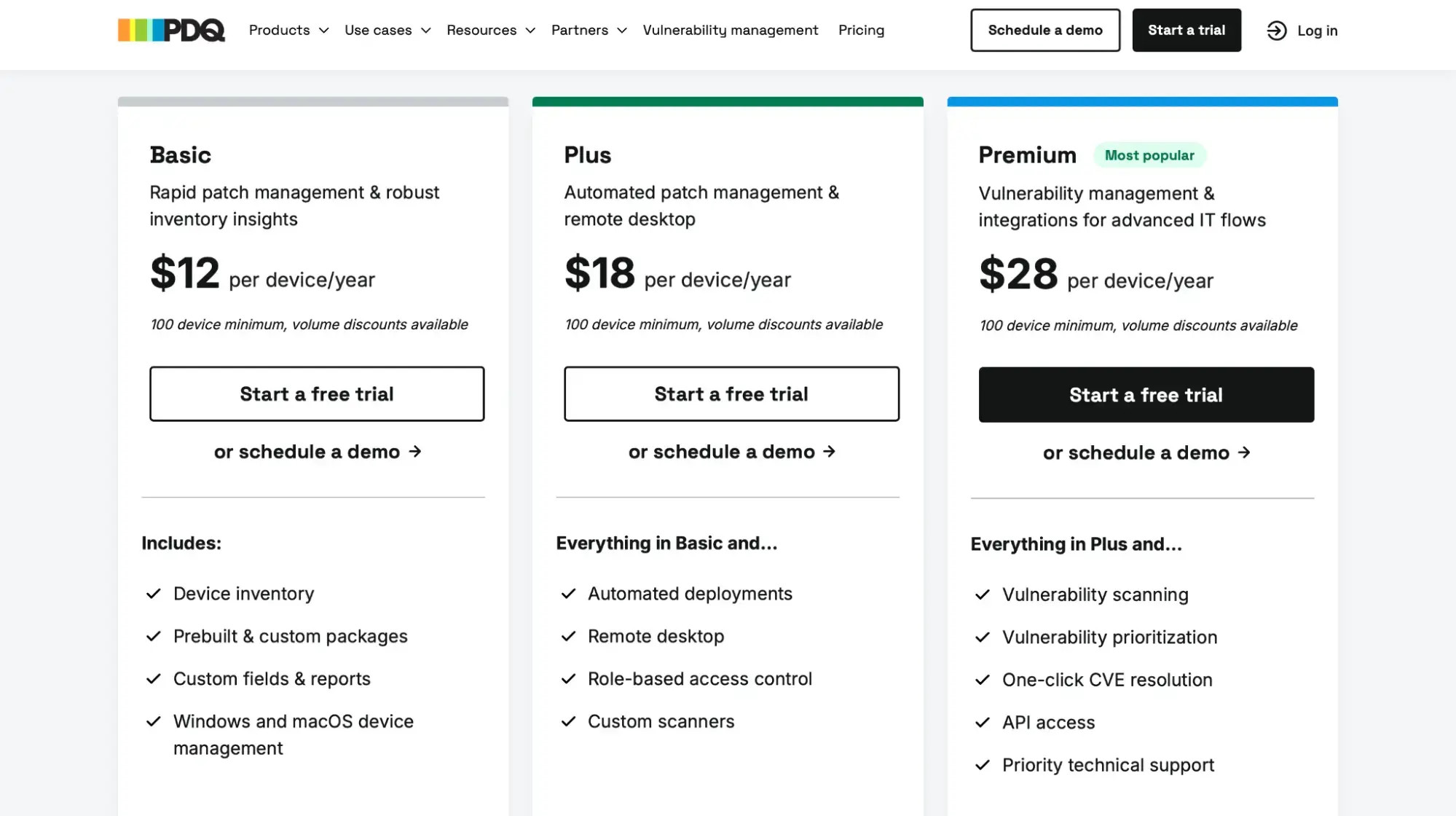Click the arrow next to Plus schedule a demo
1456x816 pixels.
[829, 452]
